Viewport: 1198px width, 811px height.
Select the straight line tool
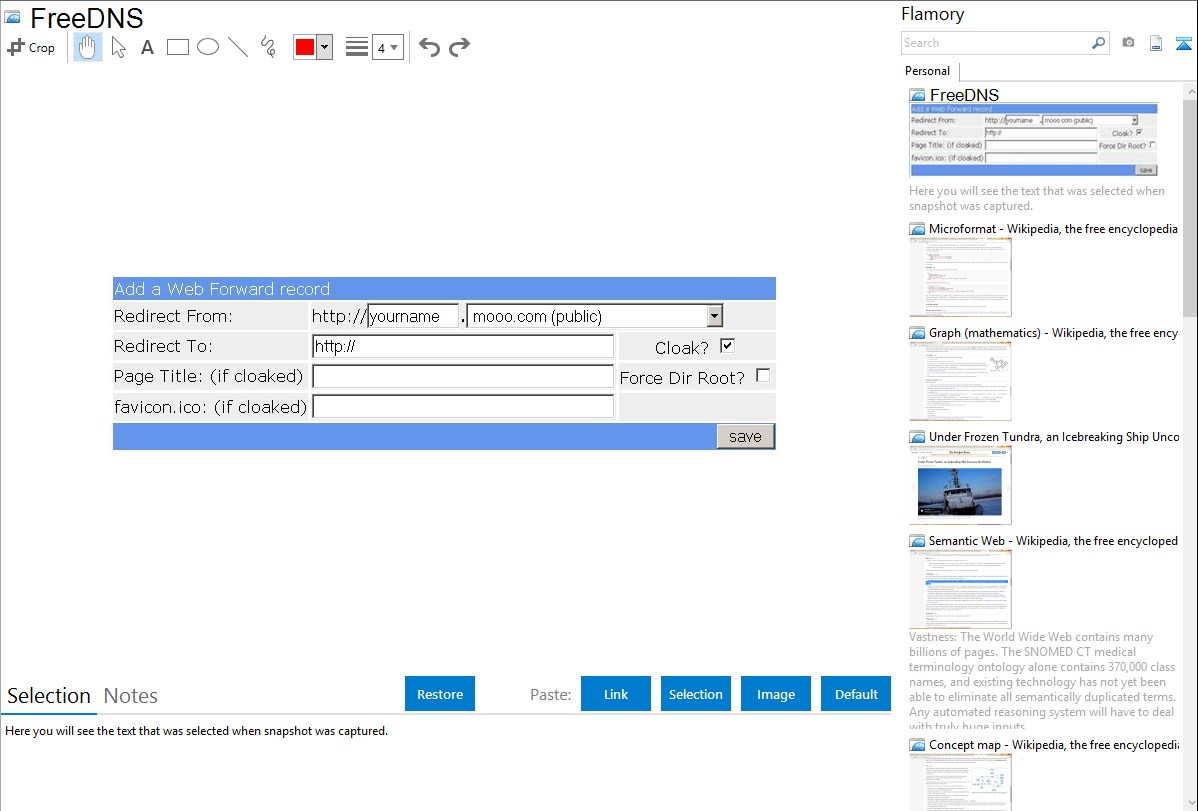[238, 47]
